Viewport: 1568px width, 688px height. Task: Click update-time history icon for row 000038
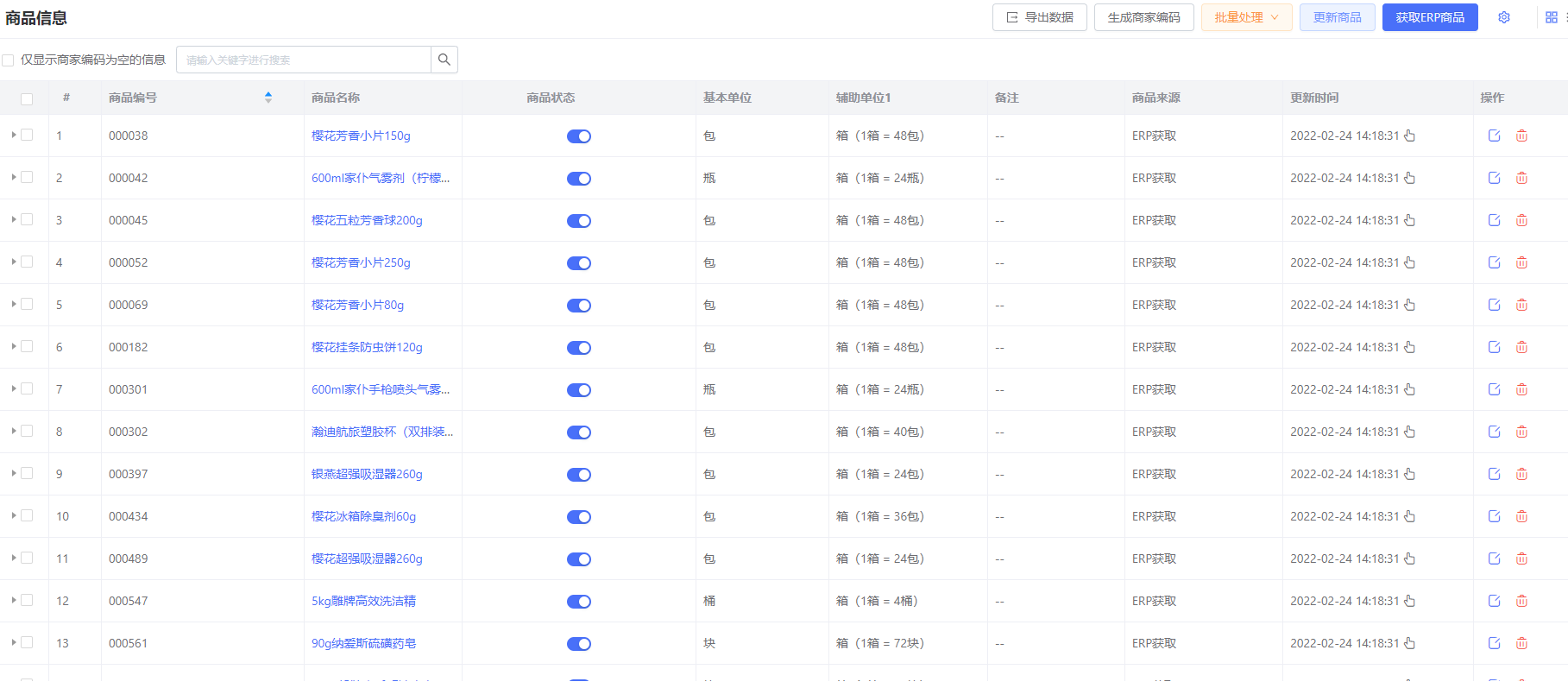(x=1409, y=136)
